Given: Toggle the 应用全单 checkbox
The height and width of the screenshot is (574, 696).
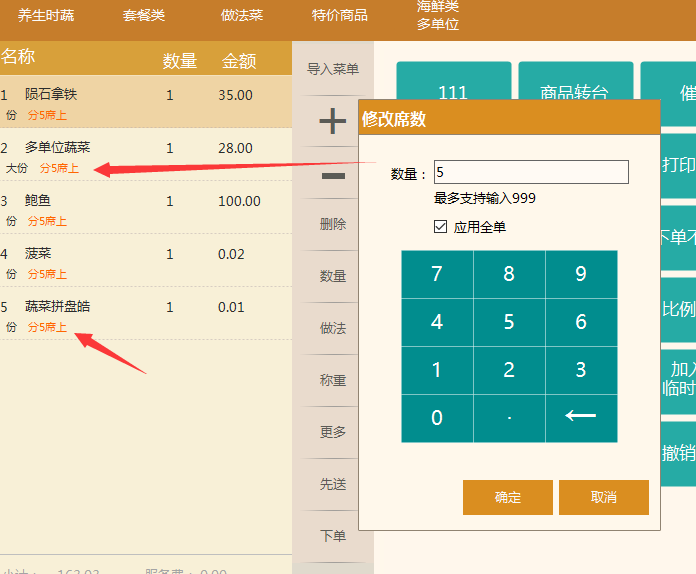Looking at the screenshot, I should tap(440, 227).
